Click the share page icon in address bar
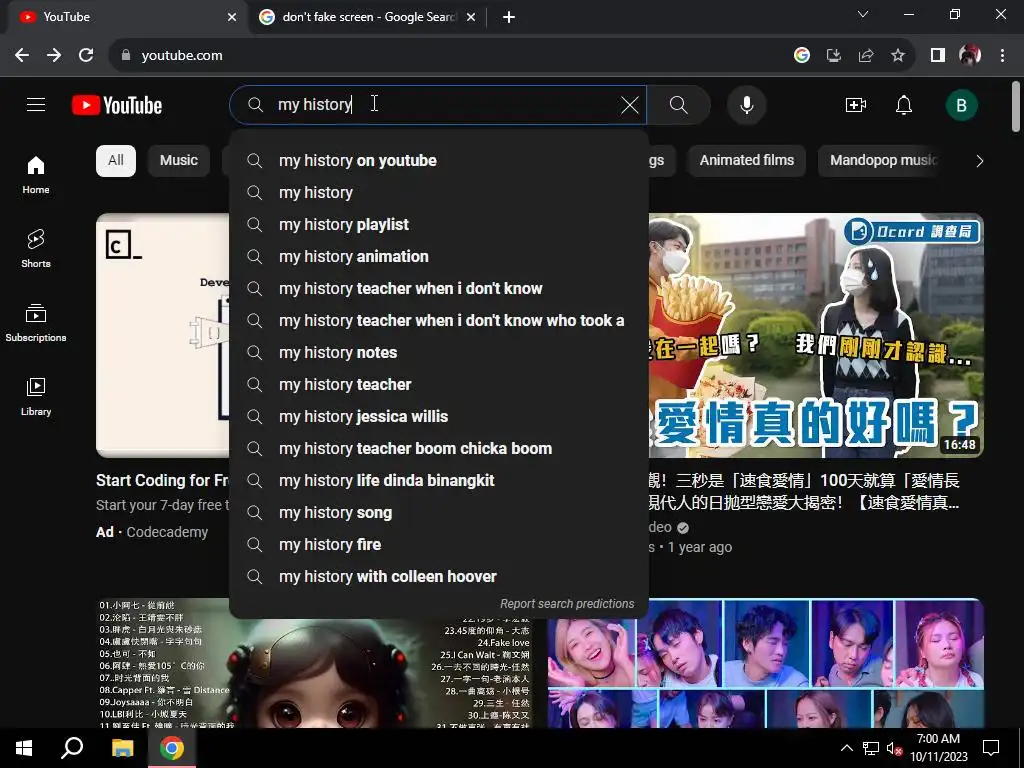Screen dimensions: 1024x768 [866, 56]
